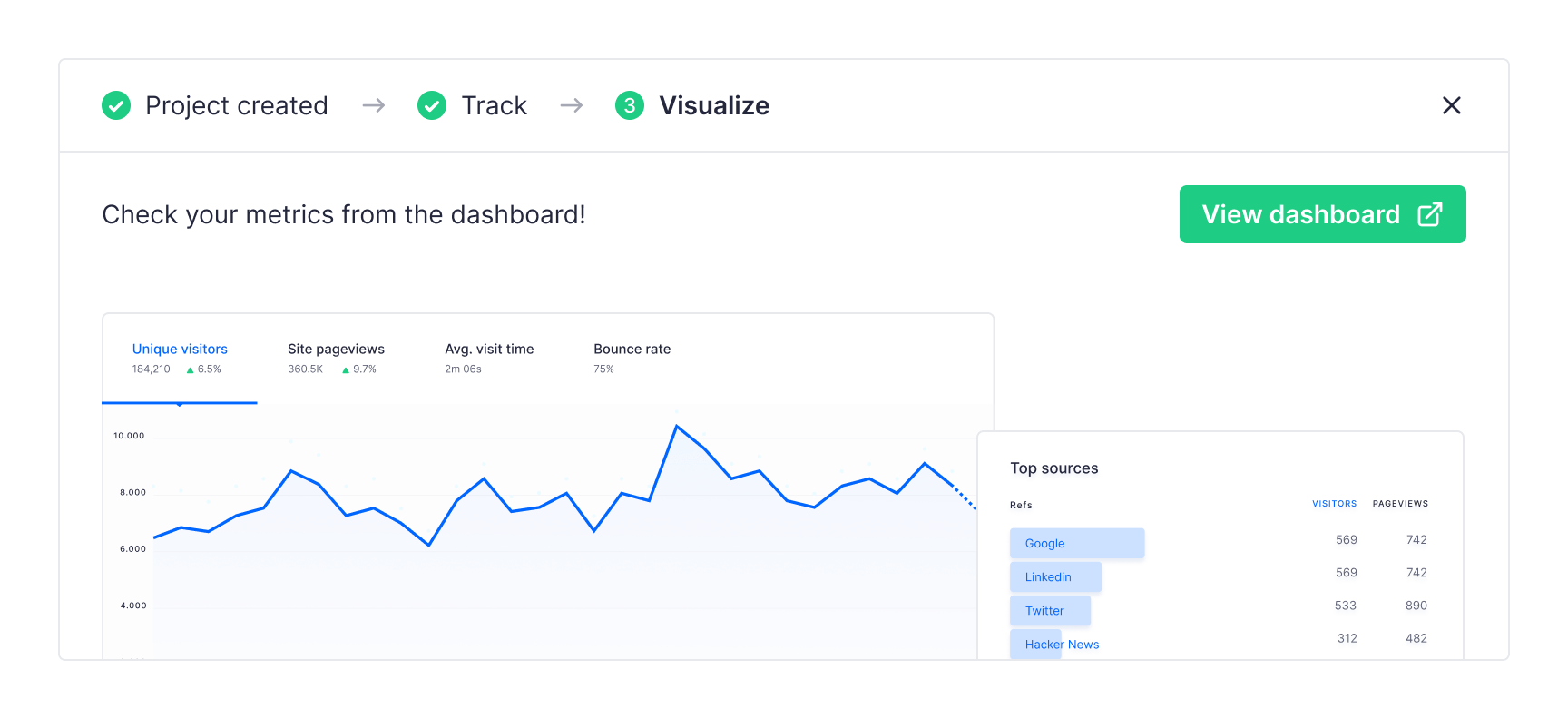1568x719 pixels.
Task: Switch to the Site pageviews metric tab
Action: [x=336, y=349]
